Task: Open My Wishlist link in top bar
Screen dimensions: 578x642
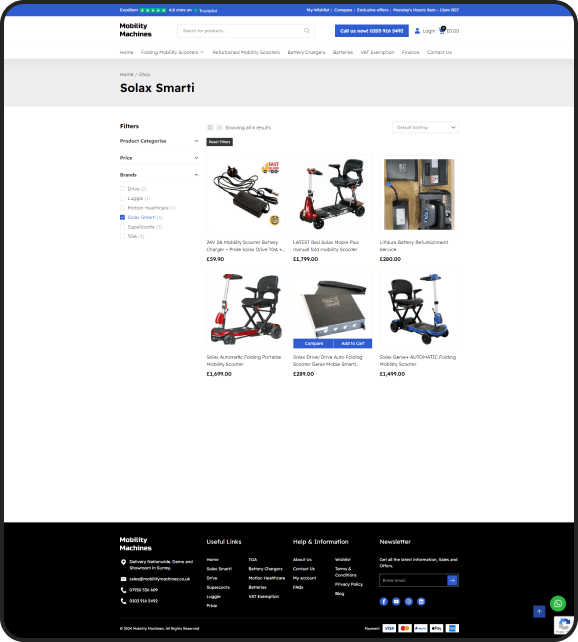Action: coord(318,10)
